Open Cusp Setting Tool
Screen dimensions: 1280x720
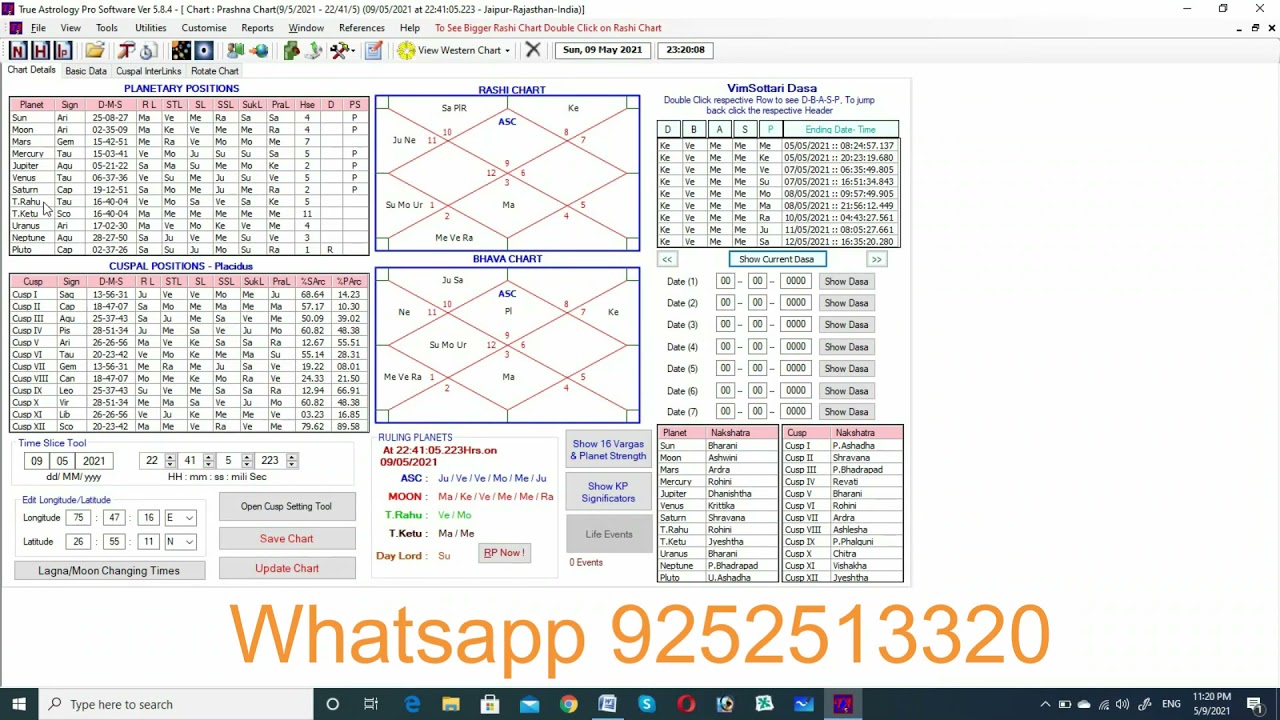286,506
